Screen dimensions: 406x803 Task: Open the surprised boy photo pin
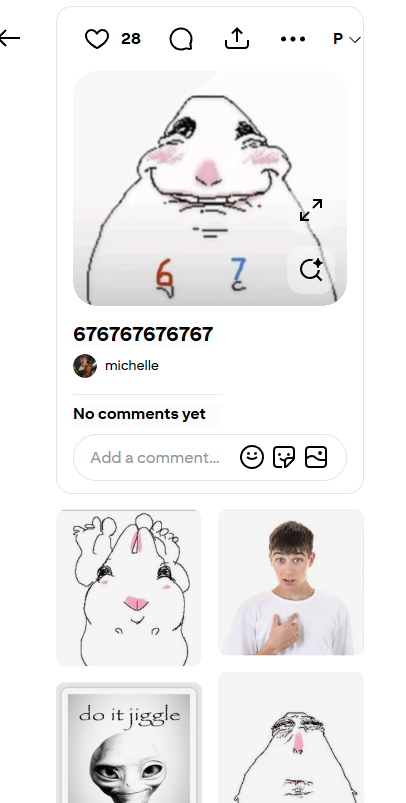click(291, 582)
